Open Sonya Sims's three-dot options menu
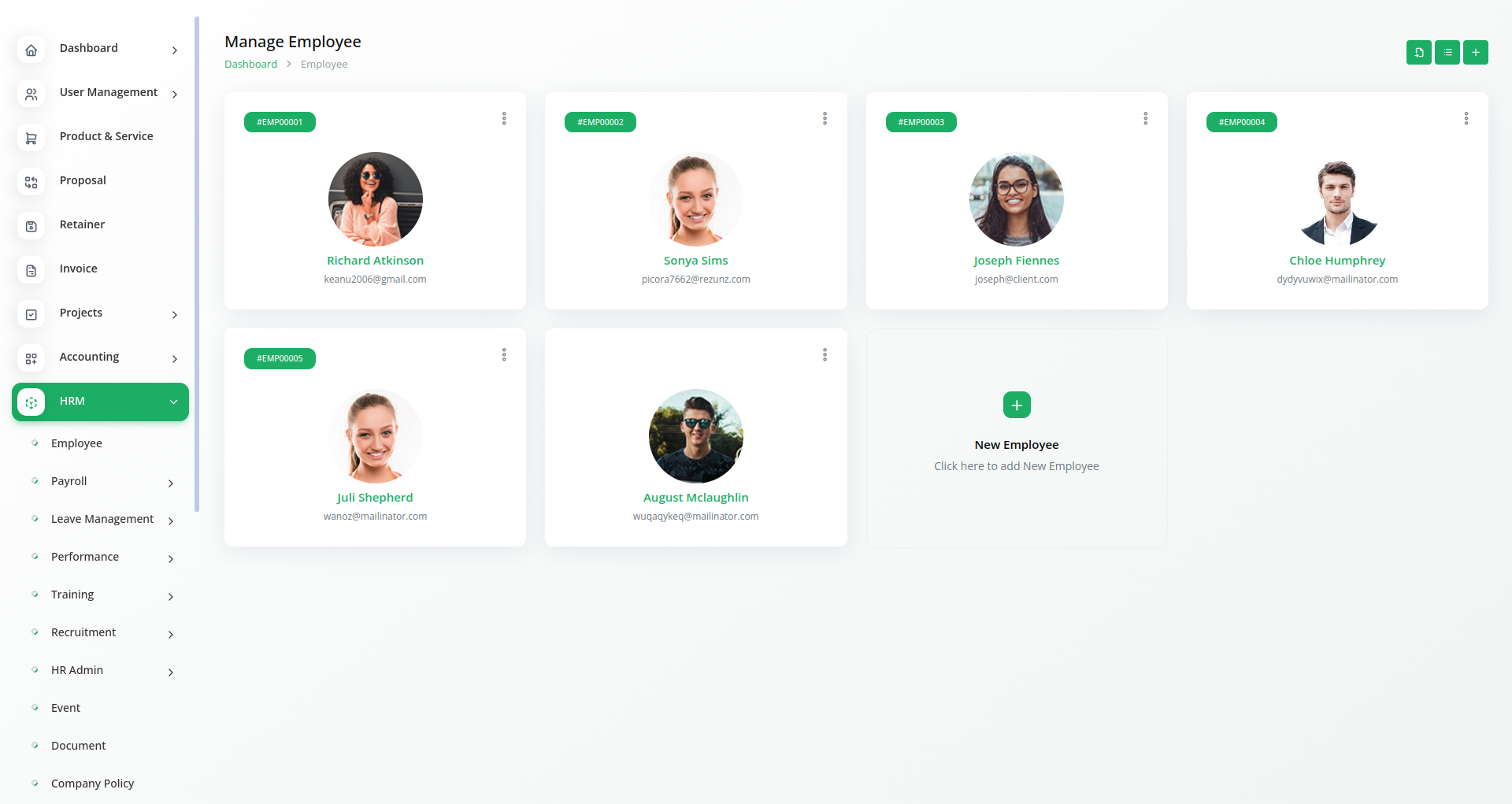The height and width of the screenshot is (804, 1512). (x=825, y=118)
